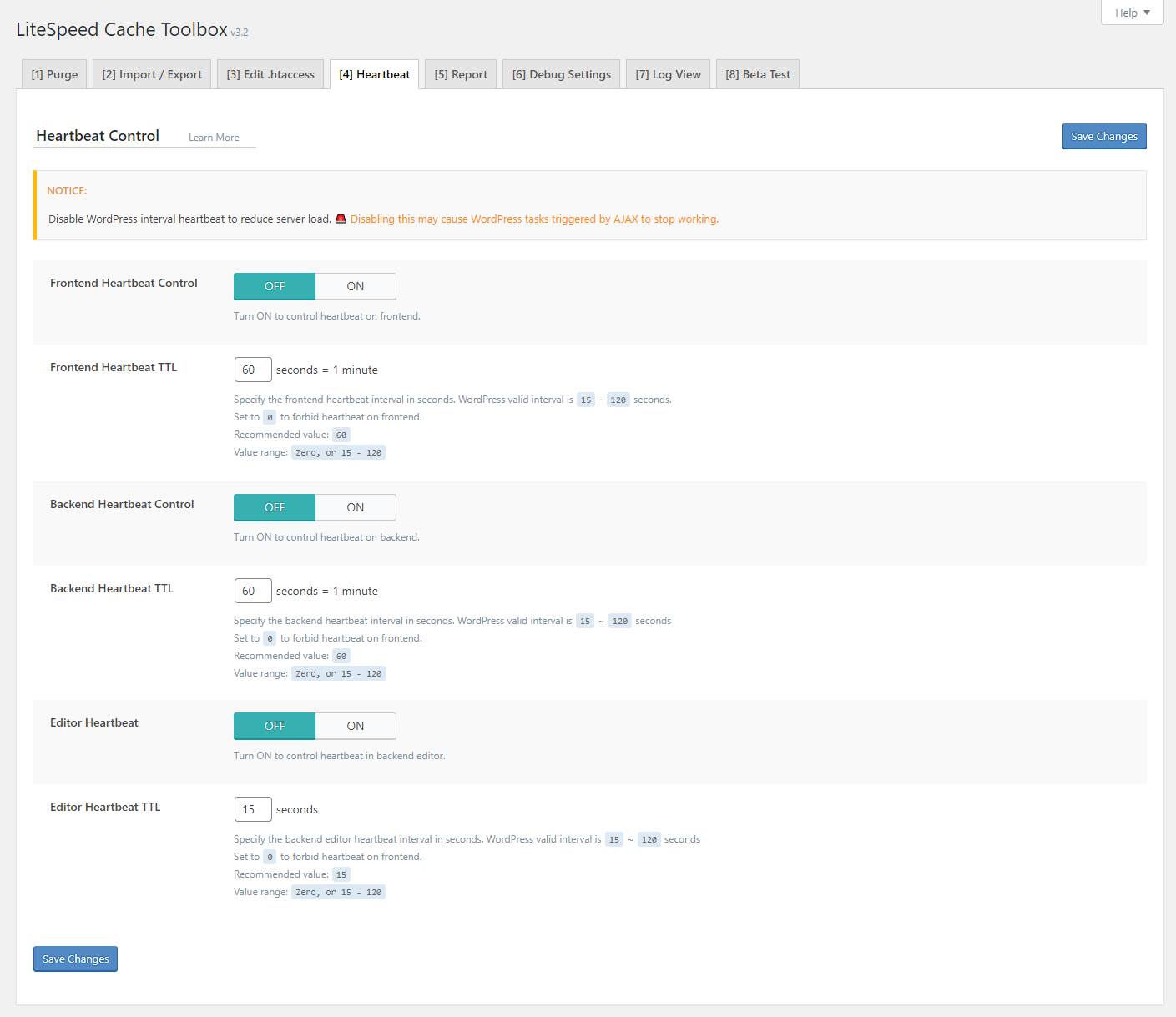Set Backend Heartbeat Control to OFF
The width and height of the screenshot is (1176, 1017).
click(275, 507)
